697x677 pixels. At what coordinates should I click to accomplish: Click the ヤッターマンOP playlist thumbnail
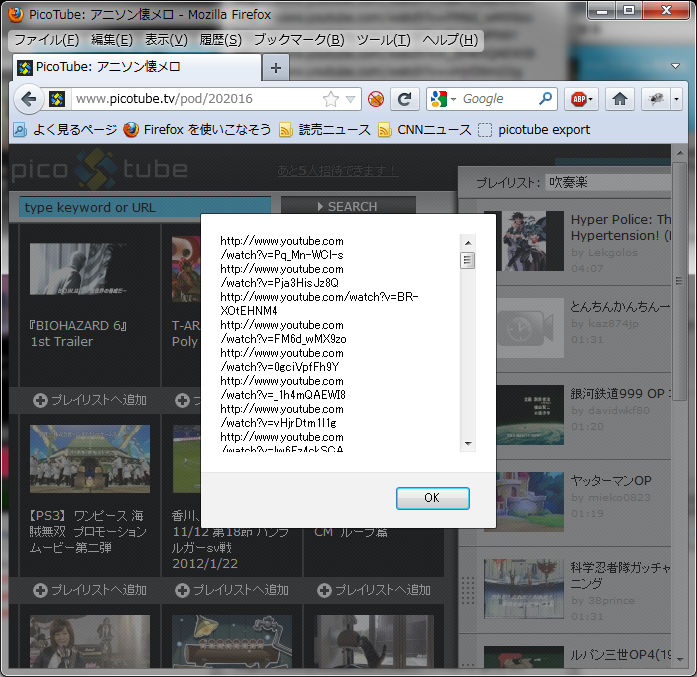pos(530,502)
